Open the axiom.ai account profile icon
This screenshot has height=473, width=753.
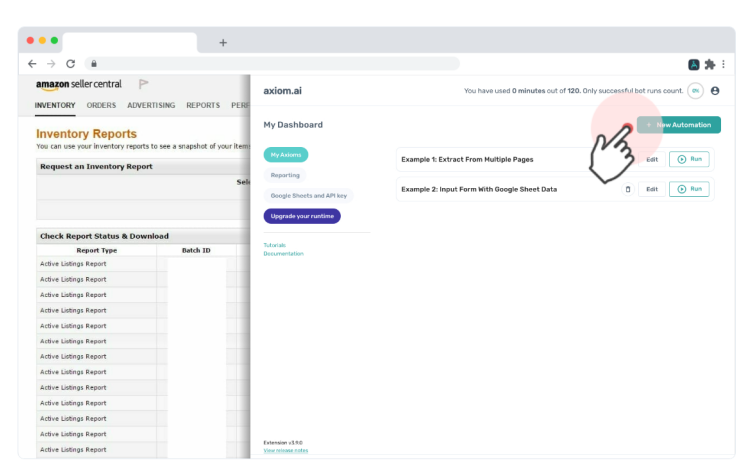(x=715, y=91)
